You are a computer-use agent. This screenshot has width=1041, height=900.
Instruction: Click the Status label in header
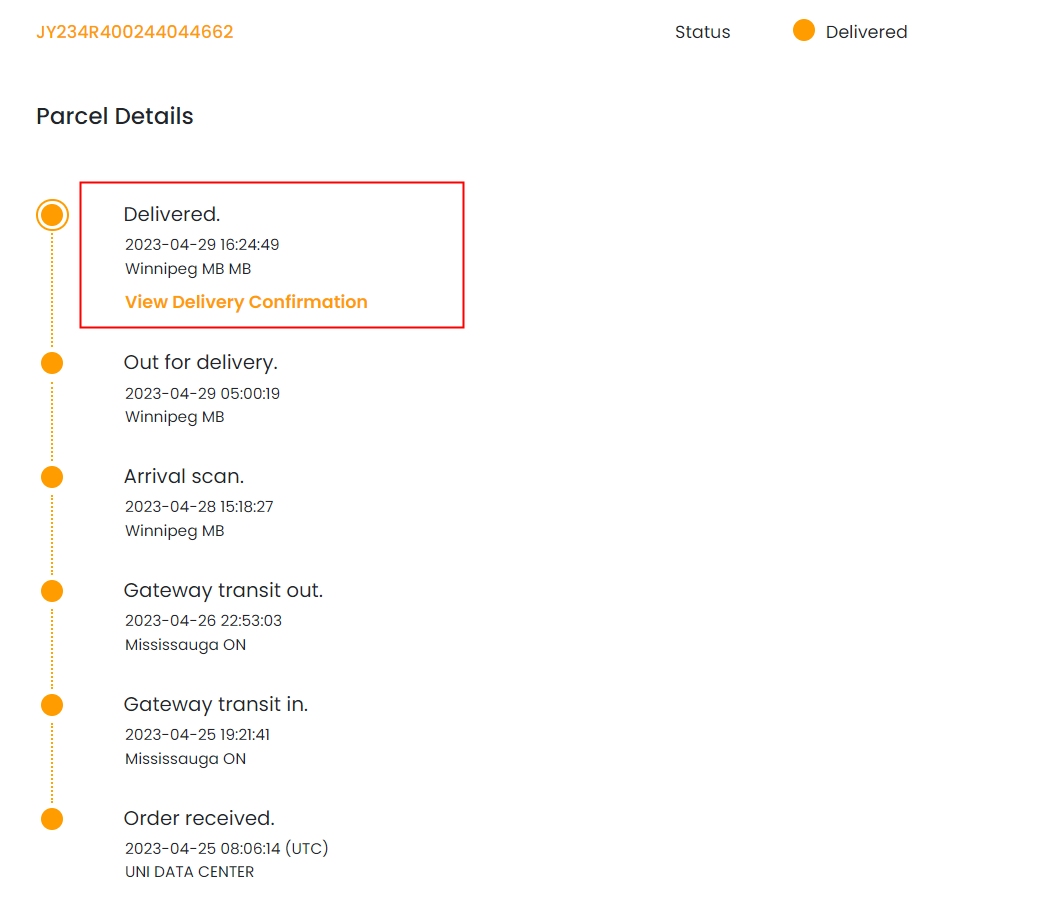coord(702,32)
